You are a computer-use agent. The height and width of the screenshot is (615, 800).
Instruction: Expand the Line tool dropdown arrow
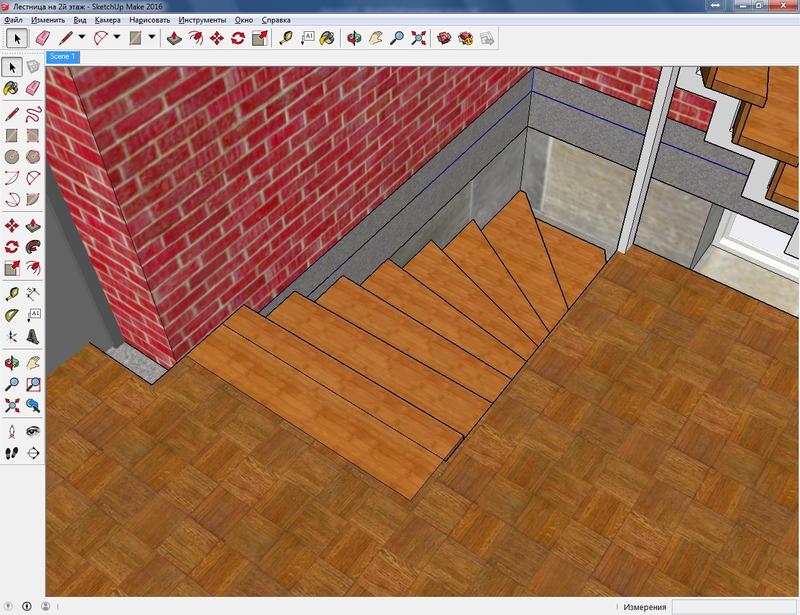coord(82,37)
